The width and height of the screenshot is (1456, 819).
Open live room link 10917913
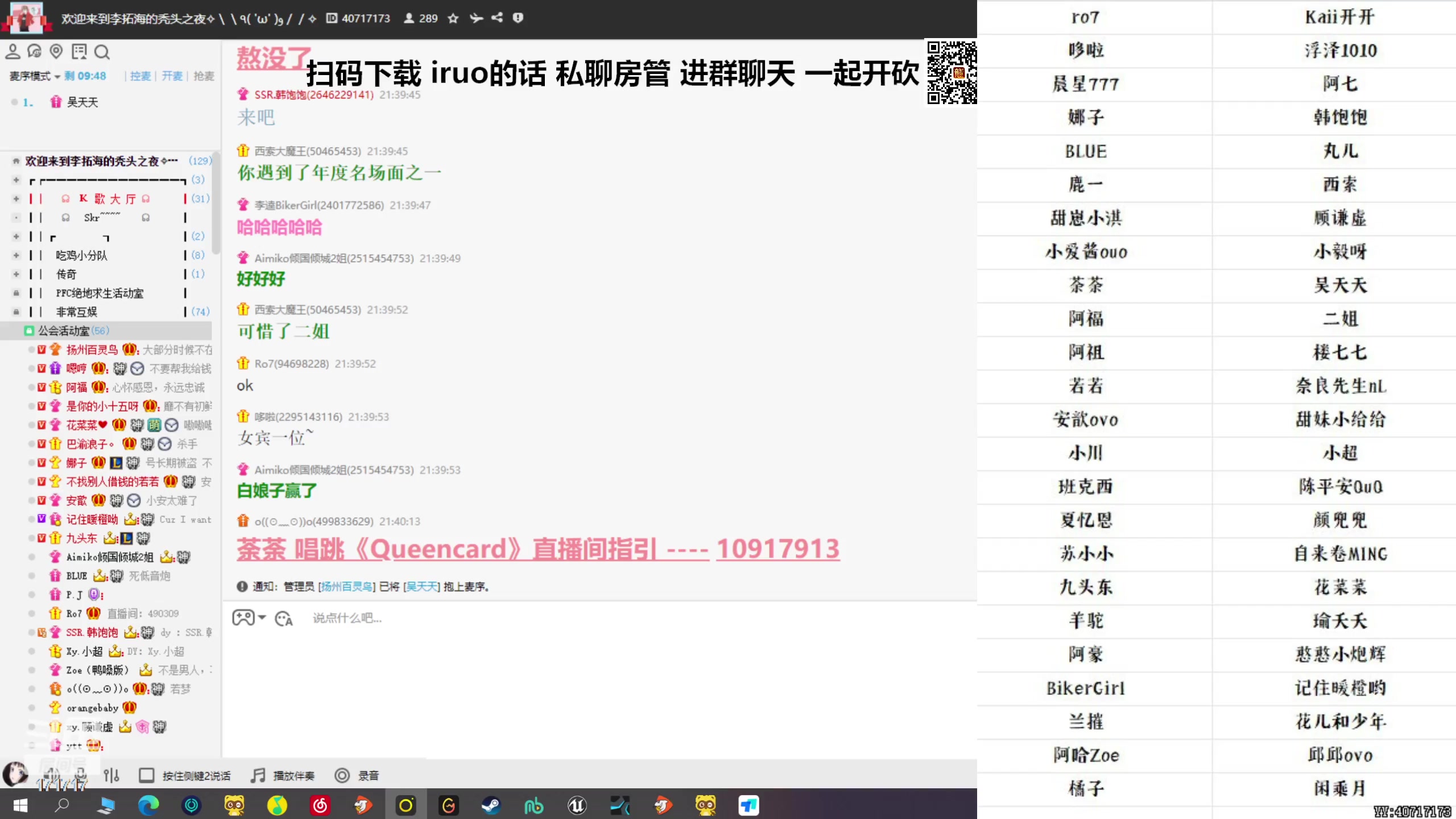click(777, 549)
